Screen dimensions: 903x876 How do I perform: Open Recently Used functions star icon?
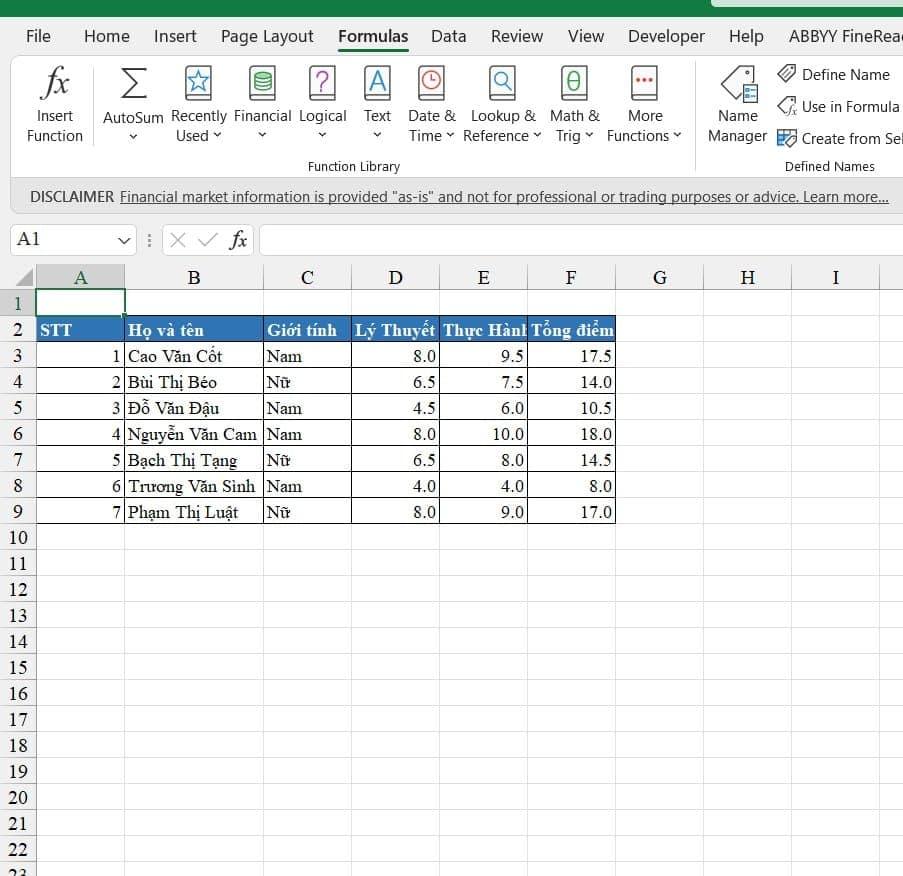tap(198, 82)
